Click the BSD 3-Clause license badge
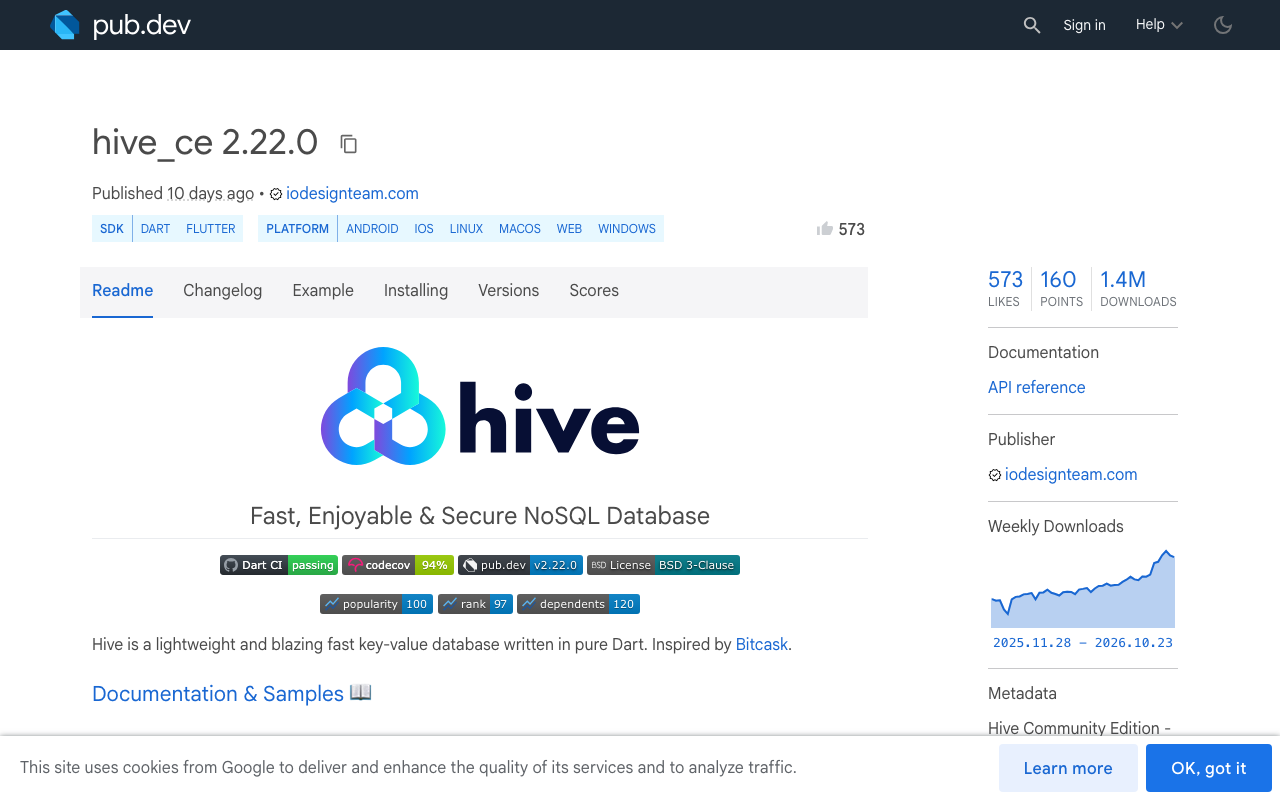The image size is (1280, 800). 663,565
